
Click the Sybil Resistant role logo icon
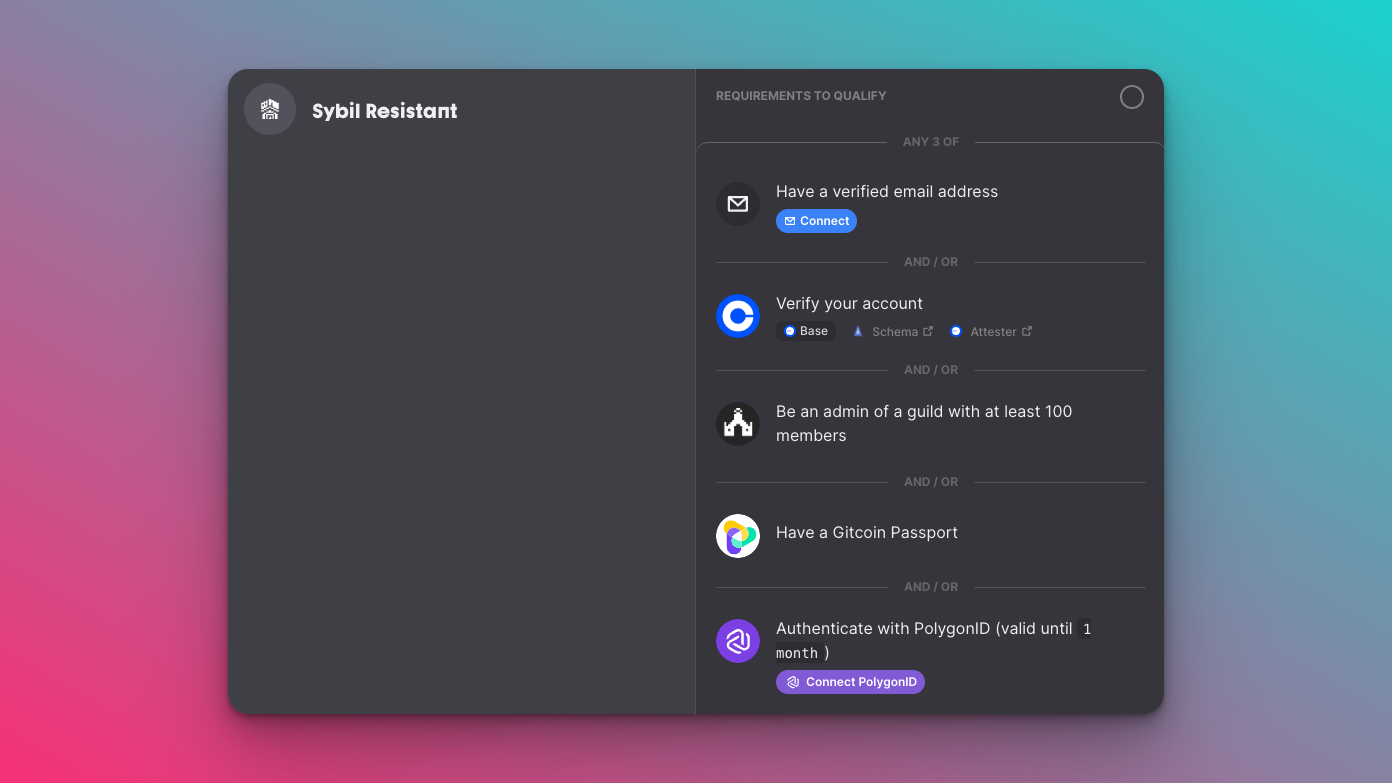click(x=270, y=109)
